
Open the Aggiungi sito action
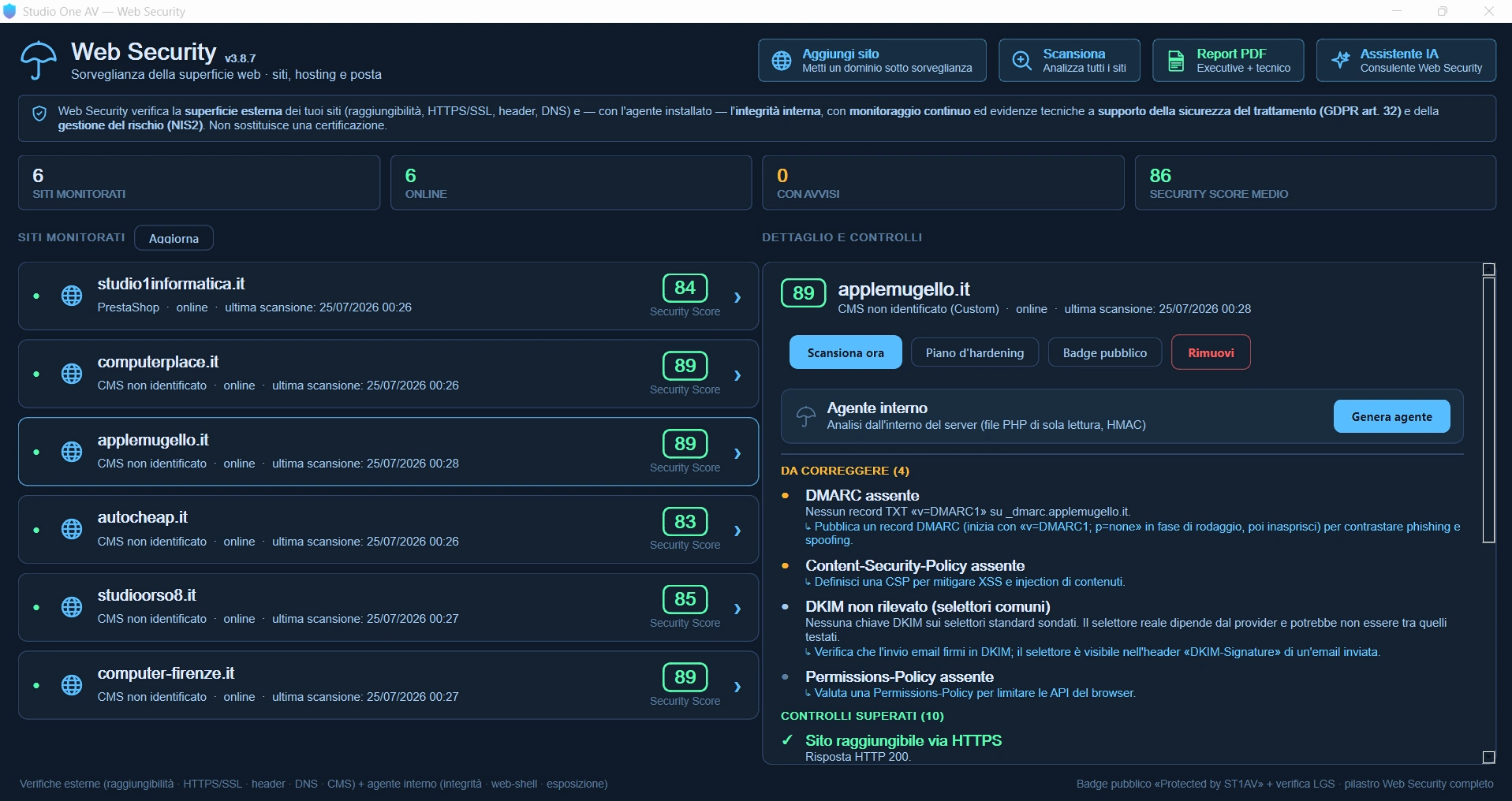tap(872, 61)
